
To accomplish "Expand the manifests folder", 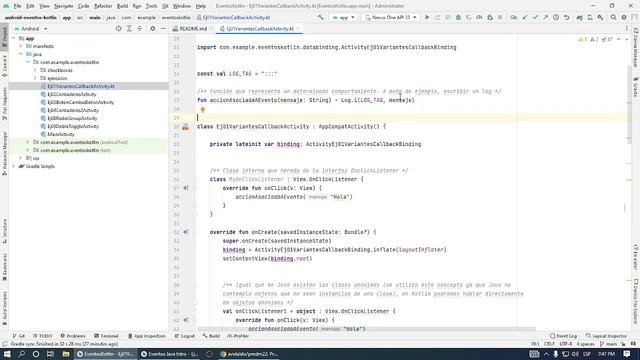I will point(21,46).
